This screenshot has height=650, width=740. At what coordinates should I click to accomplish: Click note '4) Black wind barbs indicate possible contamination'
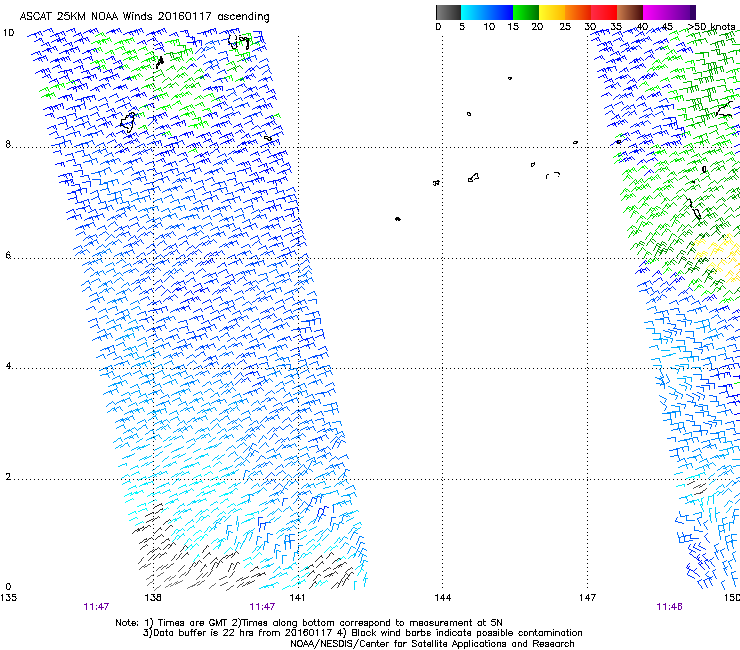[x=460, y=633]
